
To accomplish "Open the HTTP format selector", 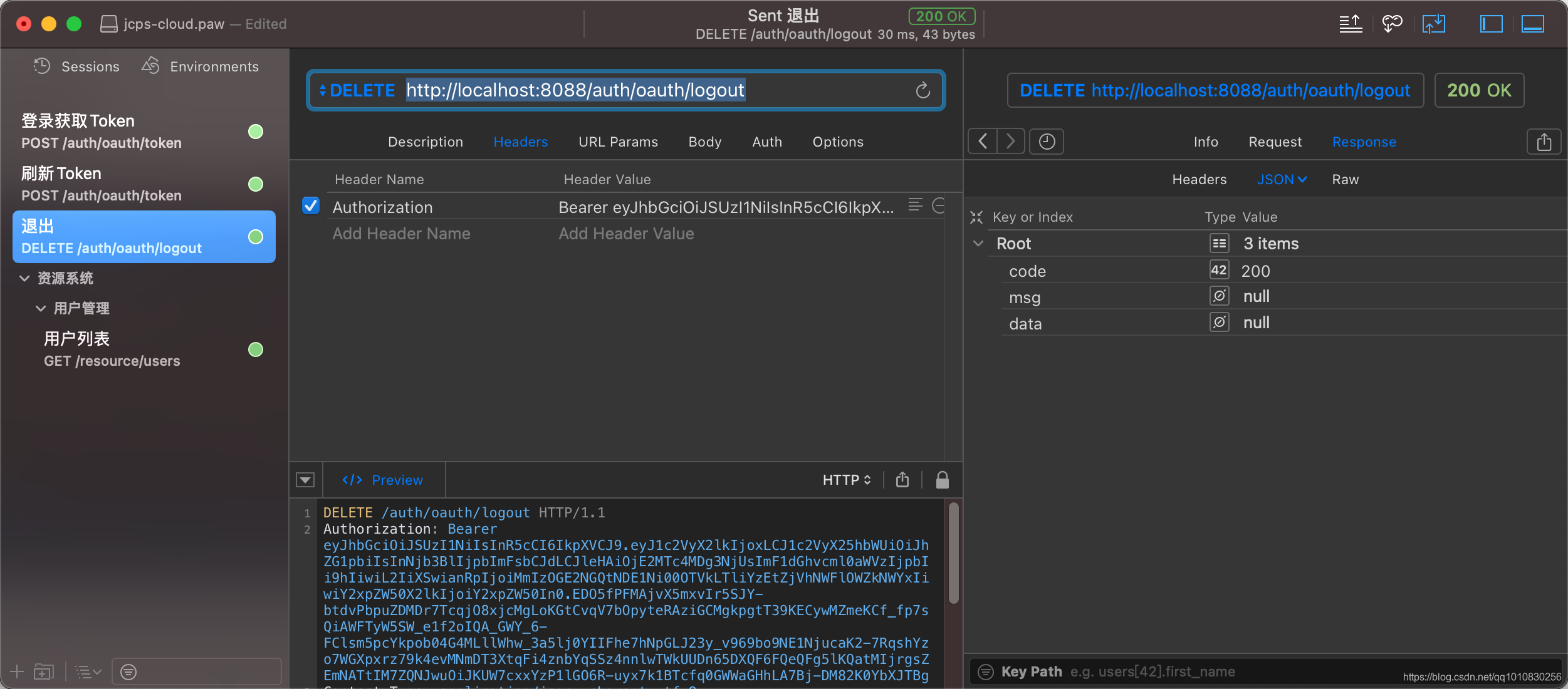I will tap(847, 480).
